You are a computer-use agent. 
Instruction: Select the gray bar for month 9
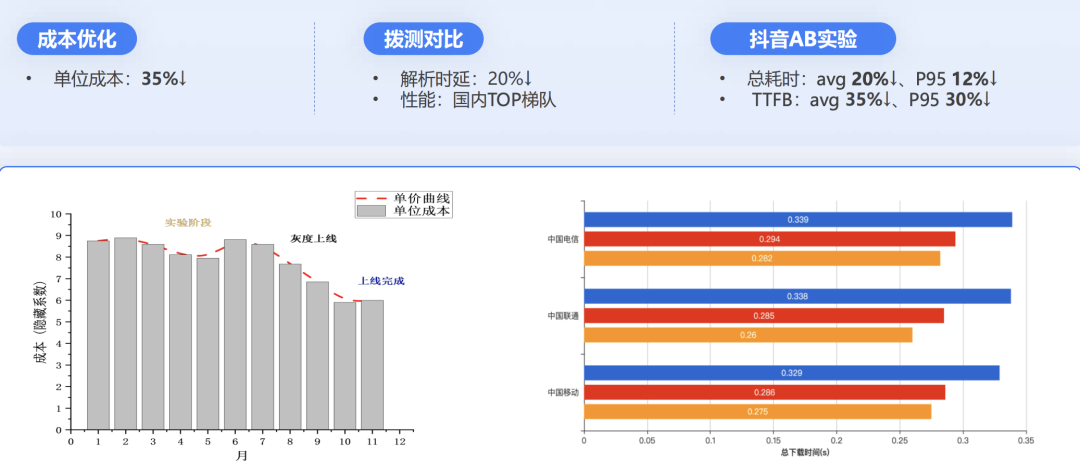click(318, 355)
